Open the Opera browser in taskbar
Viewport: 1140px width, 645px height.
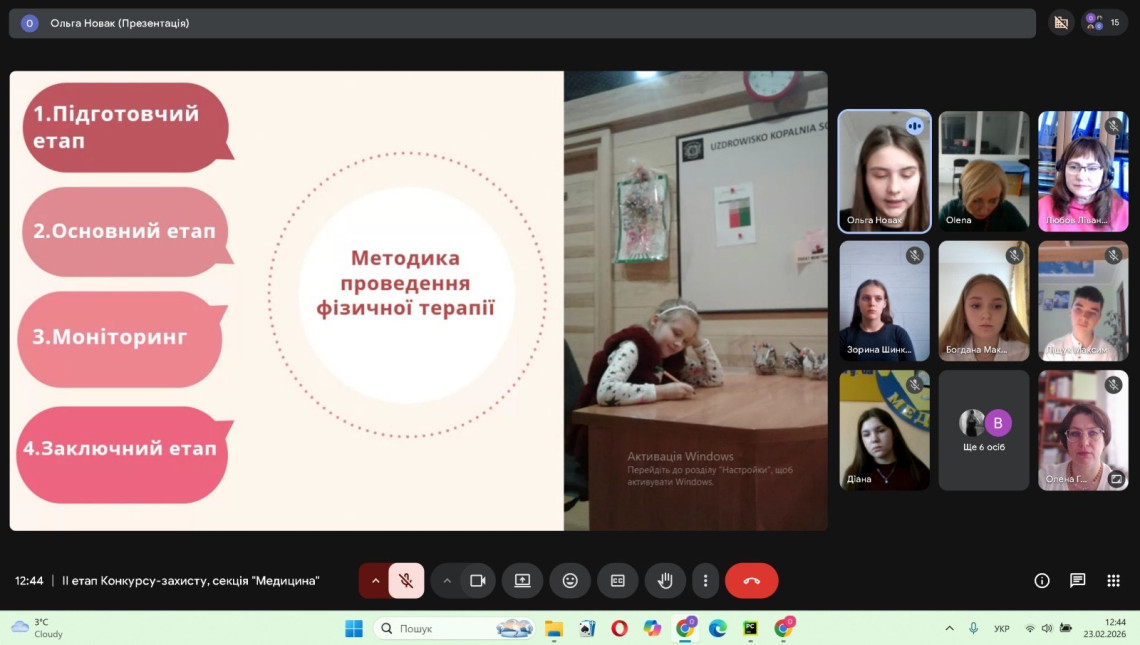pyautogui.click(x=619, y=628)
